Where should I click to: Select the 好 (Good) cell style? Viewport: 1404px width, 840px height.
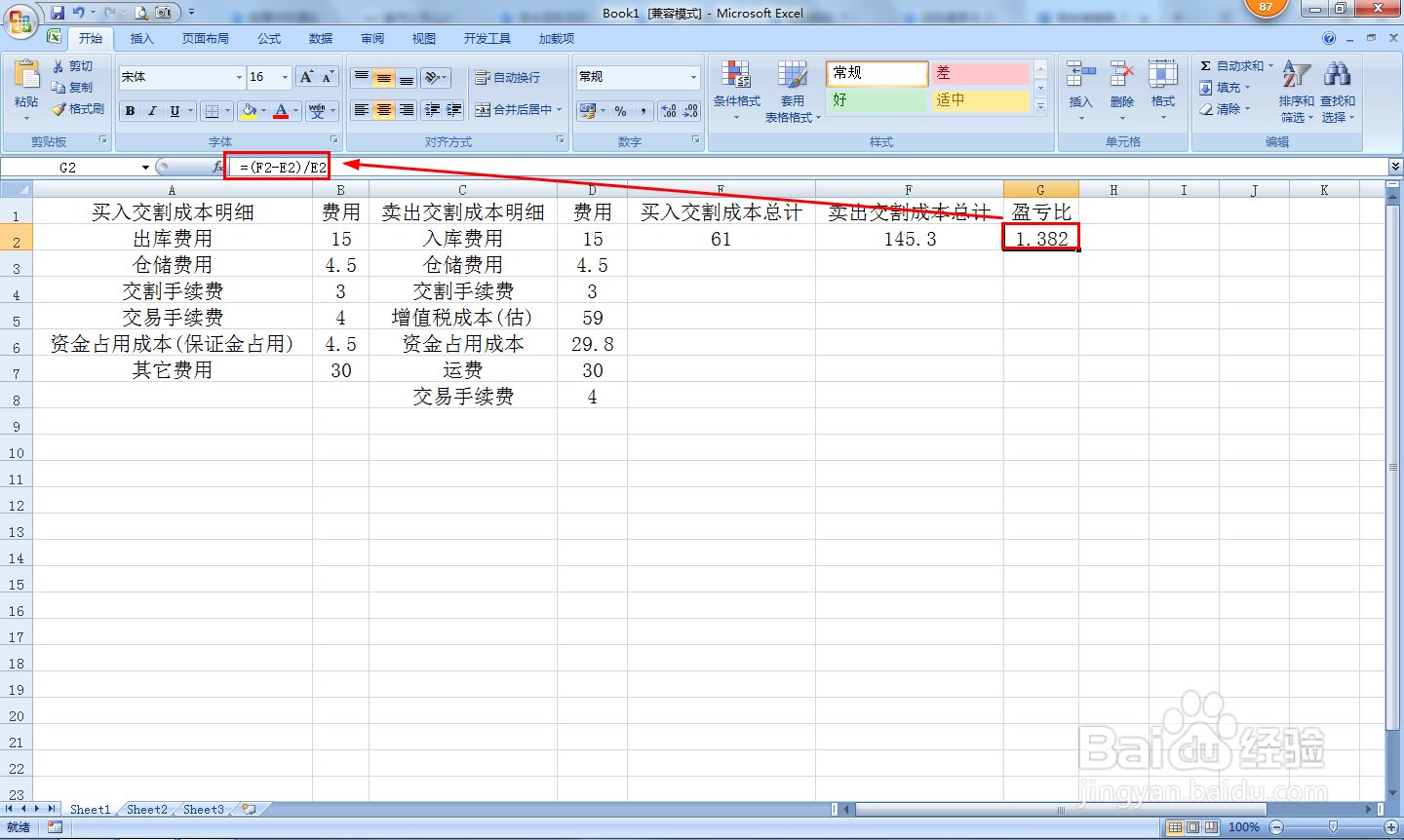pyautogui.click(x=876, y=100)
